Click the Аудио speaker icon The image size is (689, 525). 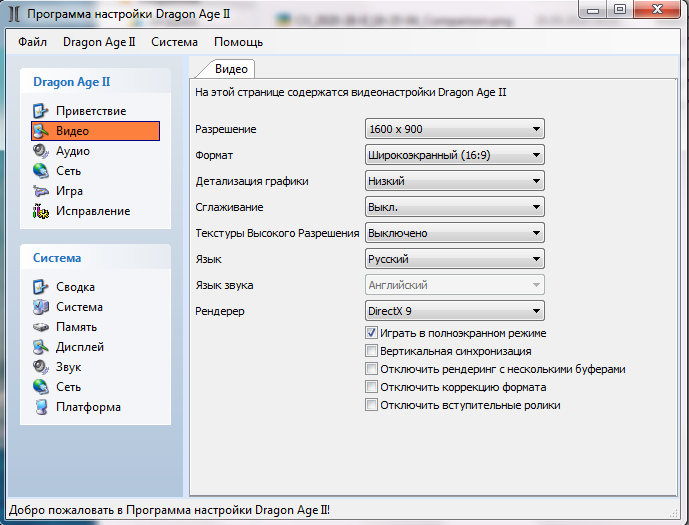coord(40,151)
